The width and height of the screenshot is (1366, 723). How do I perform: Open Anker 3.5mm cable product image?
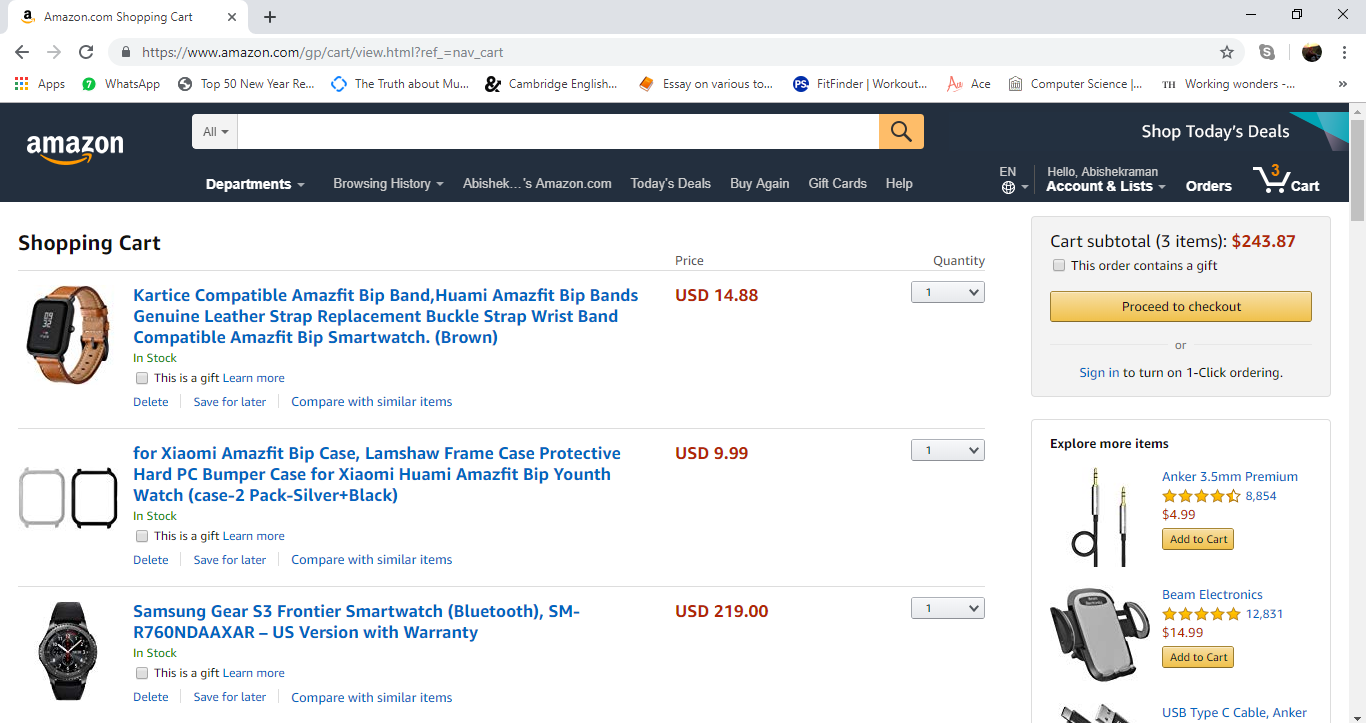tap(1099, 517)
